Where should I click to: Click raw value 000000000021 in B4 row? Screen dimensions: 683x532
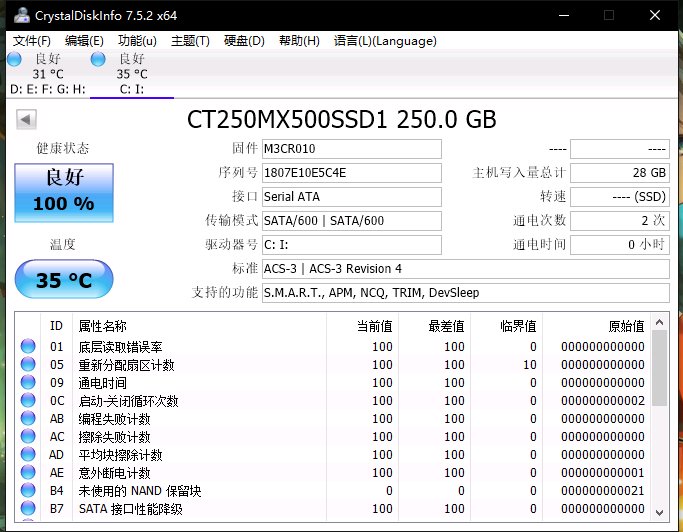pos(603,491)
